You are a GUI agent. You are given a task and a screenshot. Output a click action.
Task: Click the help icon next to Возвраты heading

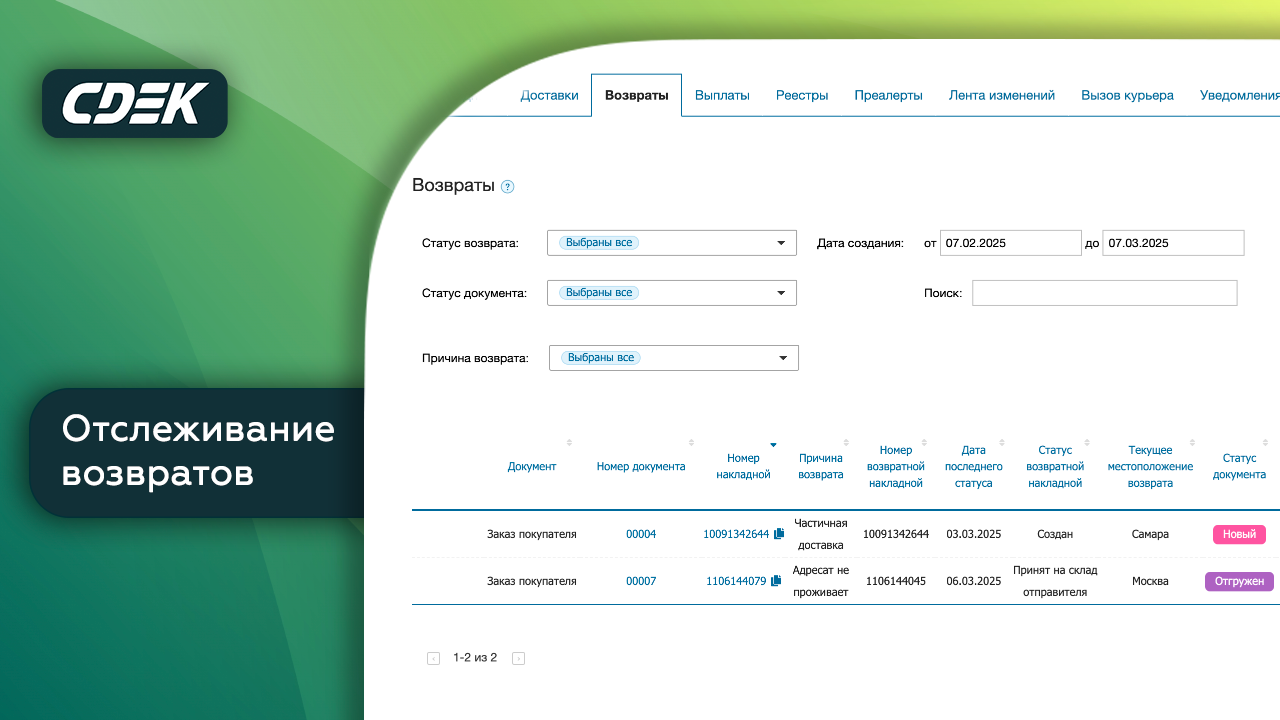point(507,187)
